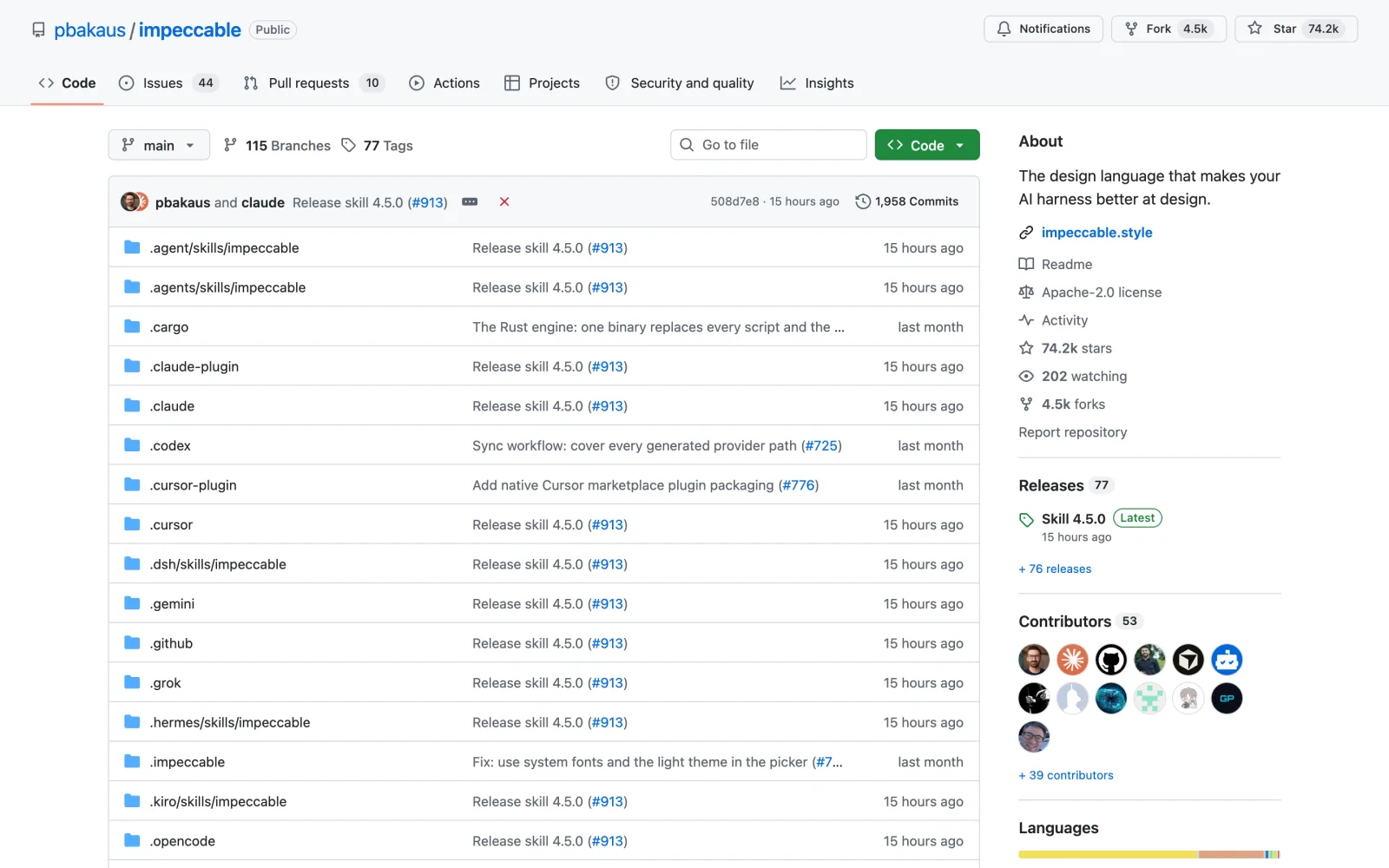Open the #725 pull request link
1389x868 pixels.
[x=821, y=445]
